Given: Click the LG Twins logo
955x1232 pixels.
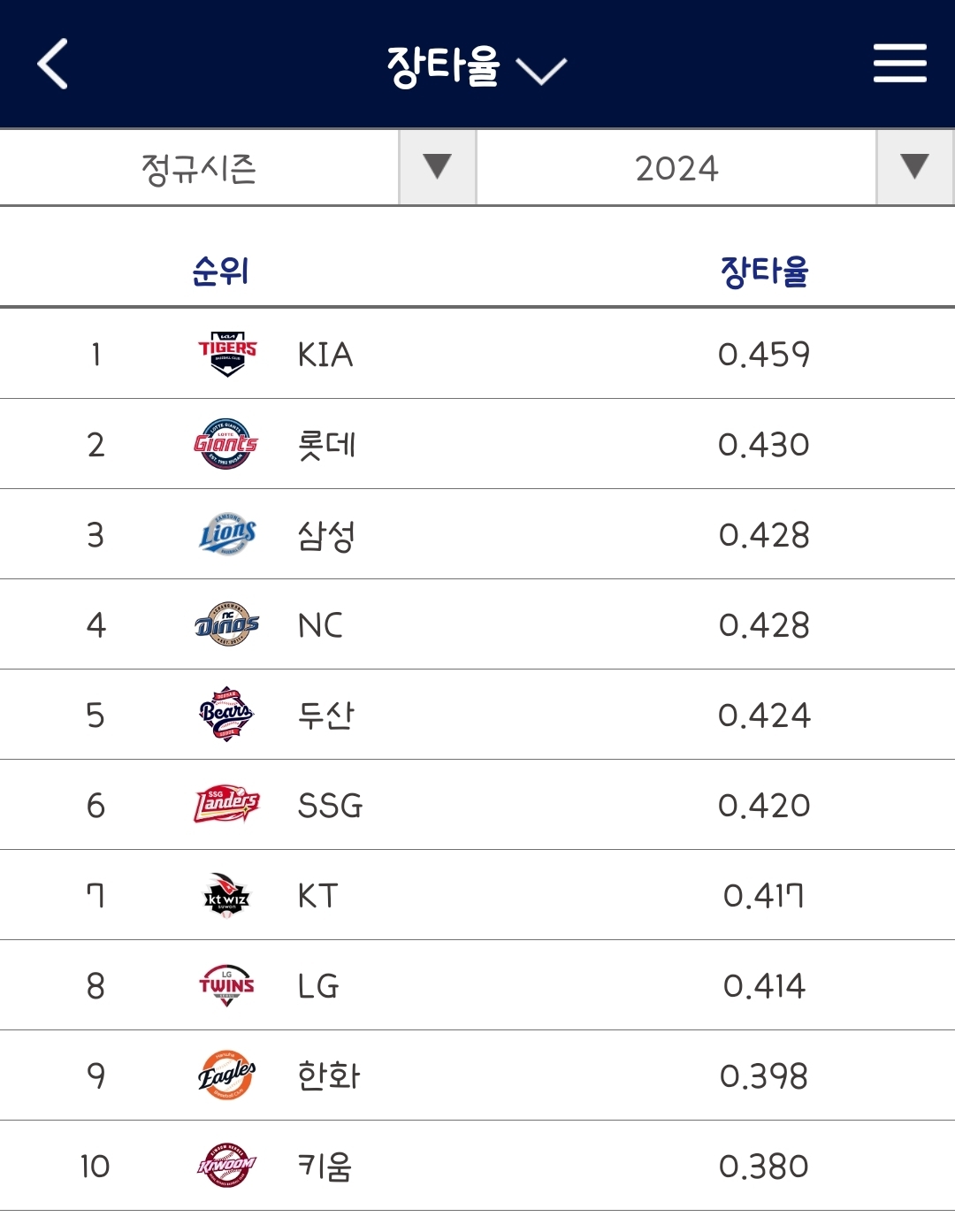Looking at the screenshot, I should click(x=227, y=985).
